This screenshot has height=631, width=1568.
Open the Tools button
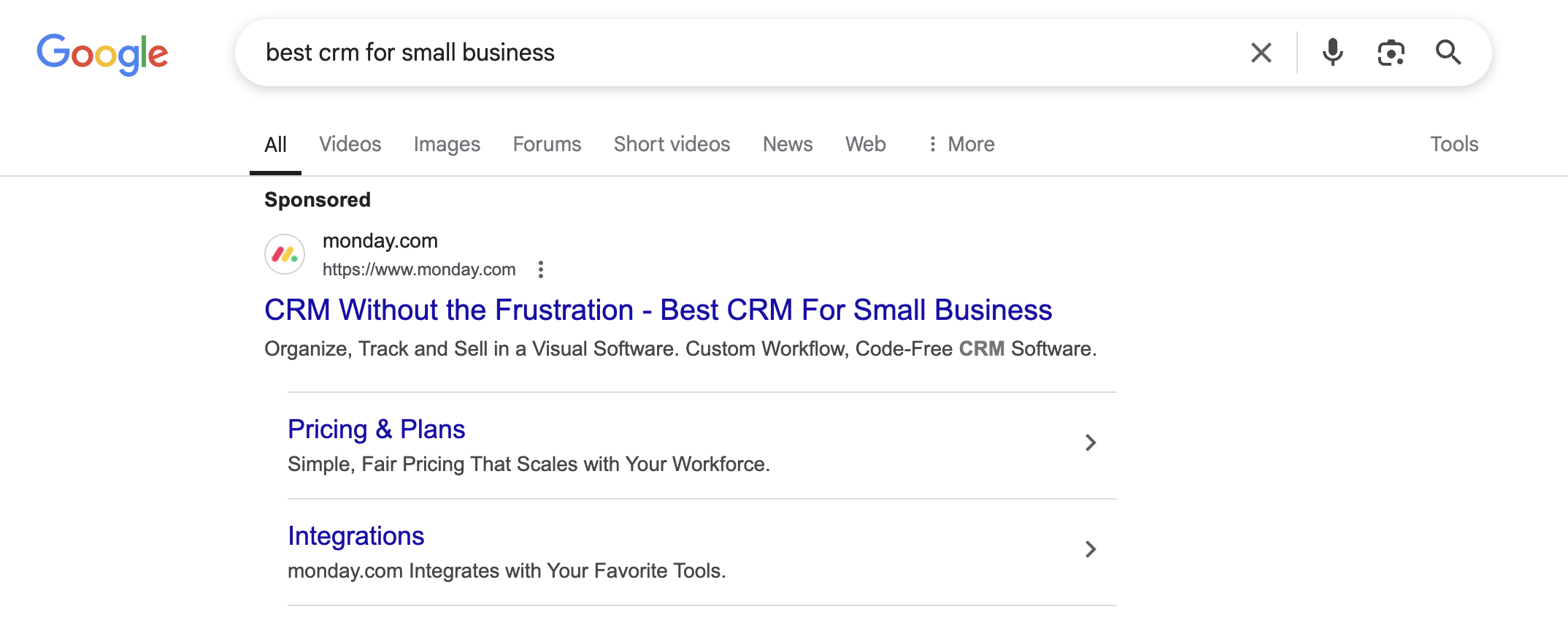1454,144
